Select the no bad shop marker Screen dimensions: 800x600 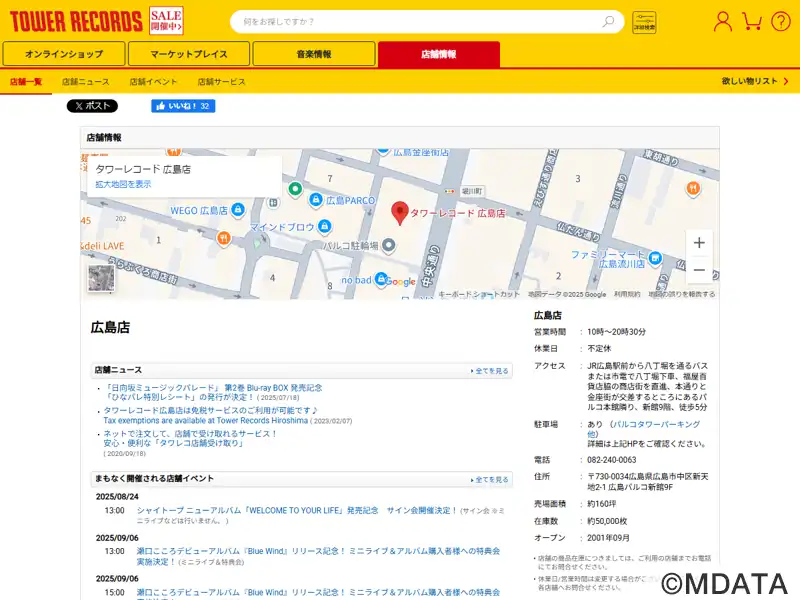coord(381,279)
